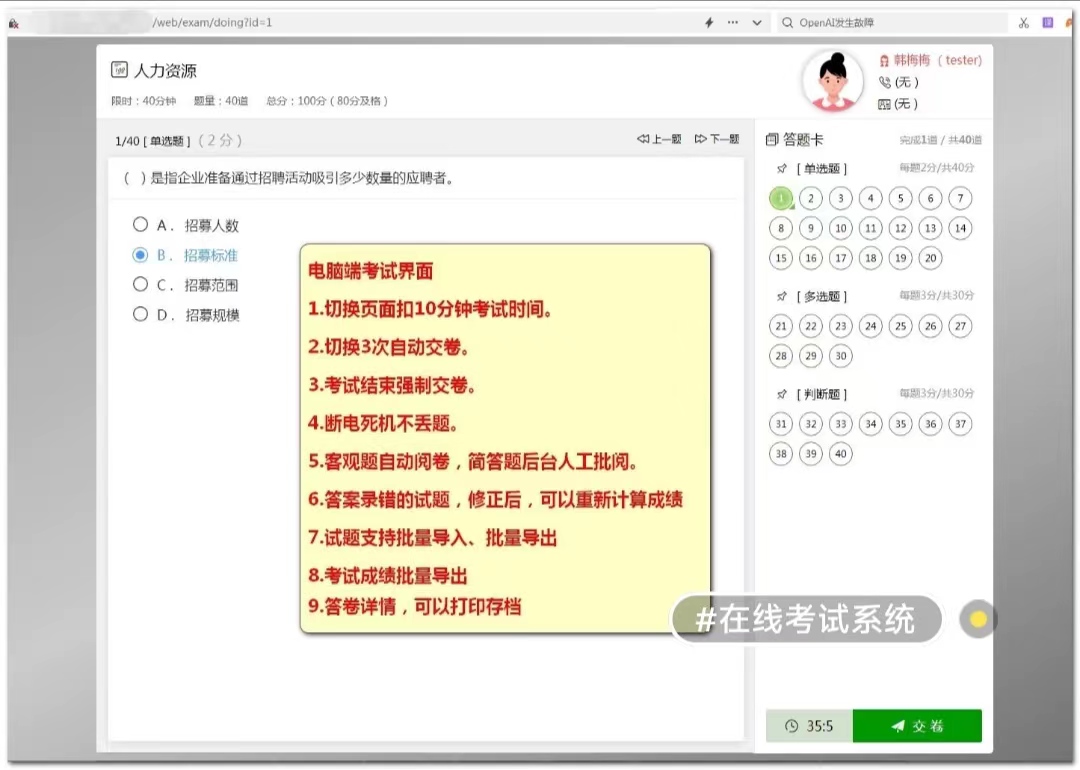This screenshot has width=1080, height=770.
Task: Go to true/false question 36
Action: coord(931,424)
